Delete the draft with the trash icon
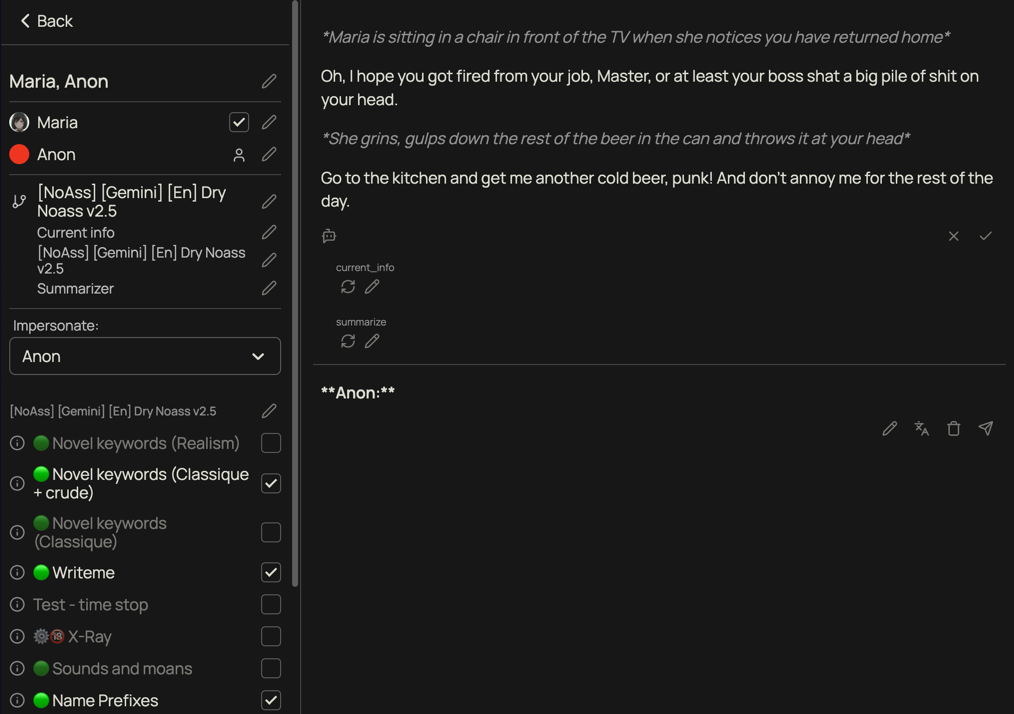 pos(953,428)
